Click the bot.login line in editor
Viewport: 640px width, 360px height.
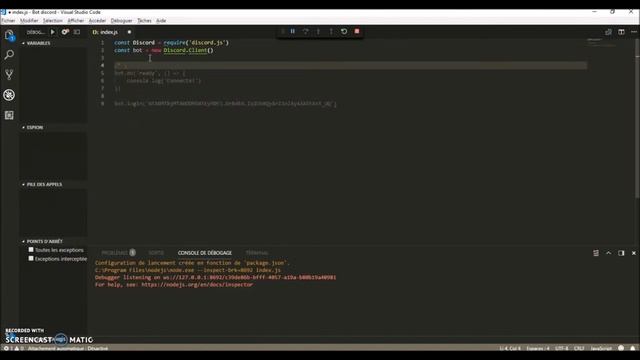[x=225, y=104]
